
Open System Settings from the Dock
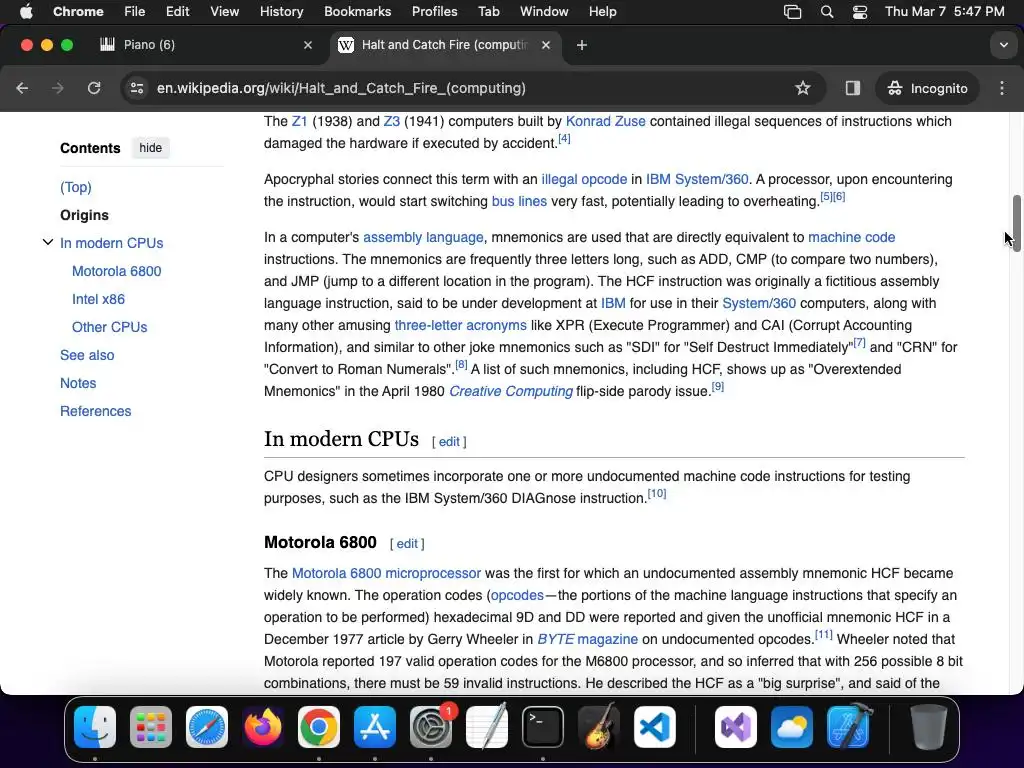(431, 727)
